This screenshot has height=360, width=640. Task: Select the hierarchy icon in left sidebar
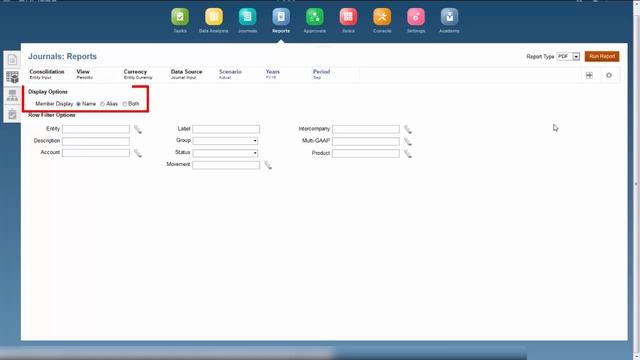[x=12, y=96]
